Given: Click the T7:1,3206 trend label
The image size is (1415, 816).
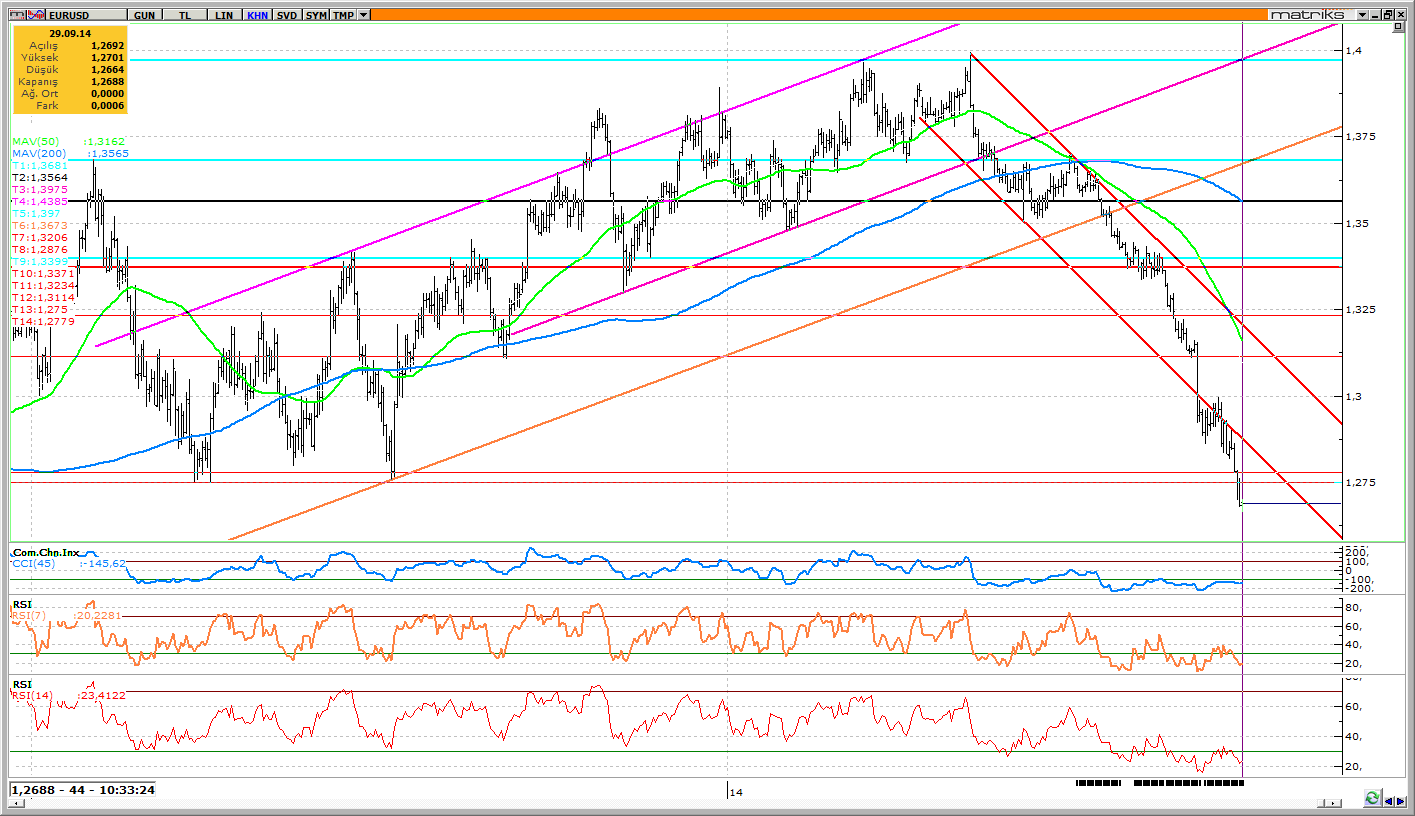Looking at the screenshot, I should point(39,237).
